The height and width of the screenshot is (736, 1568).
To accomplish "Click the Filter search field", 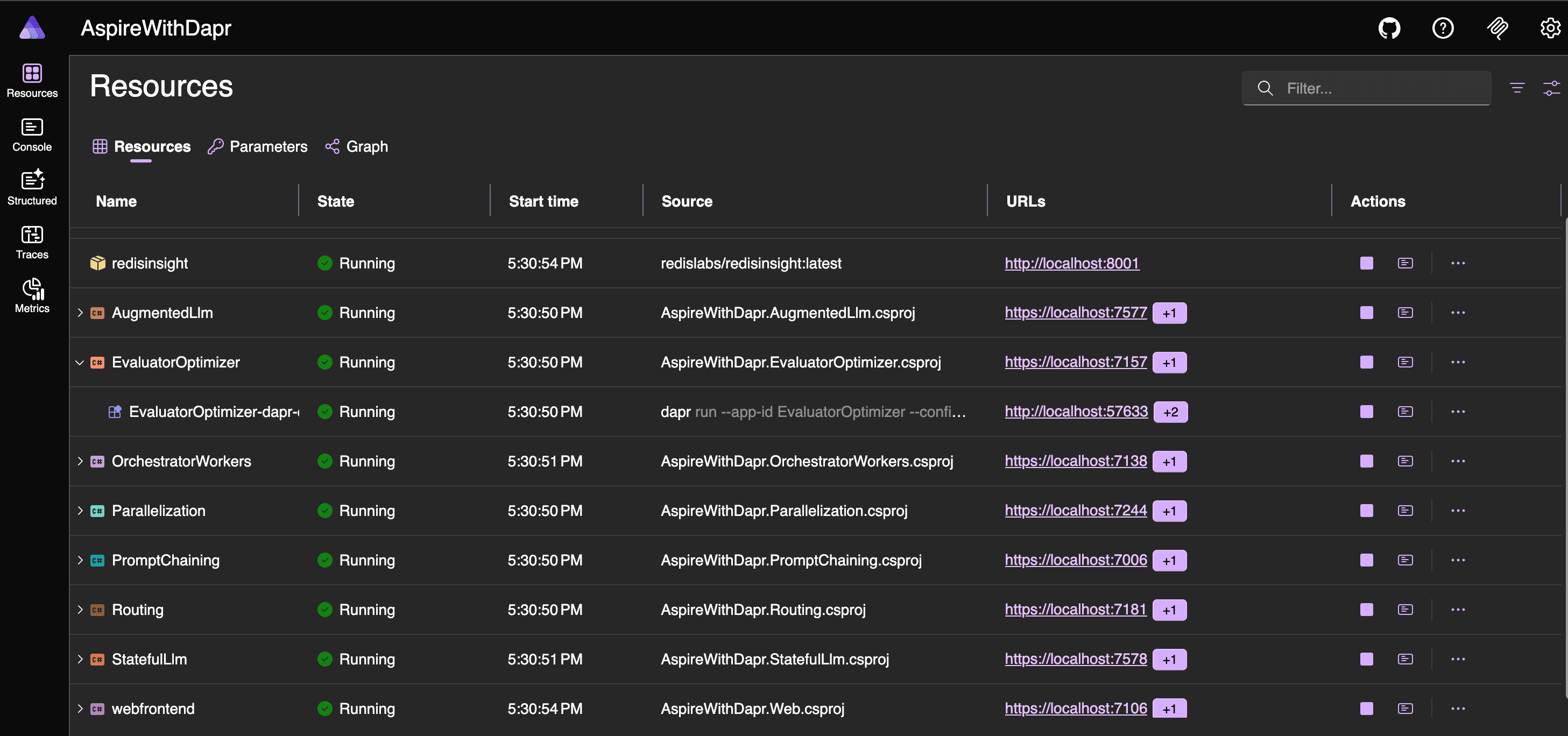I will 1366,88.
